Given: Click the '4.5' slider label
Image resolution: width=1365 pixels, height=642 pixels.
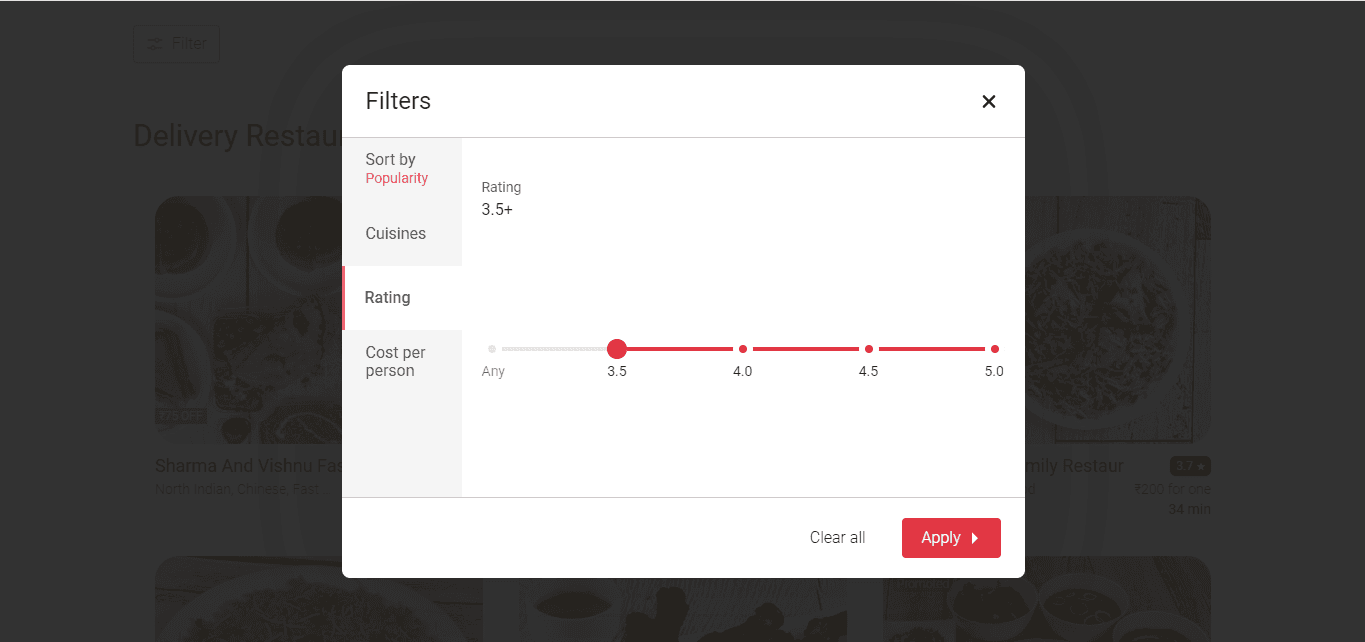Looking at the screenshot, I should click(x=869, y=371).
